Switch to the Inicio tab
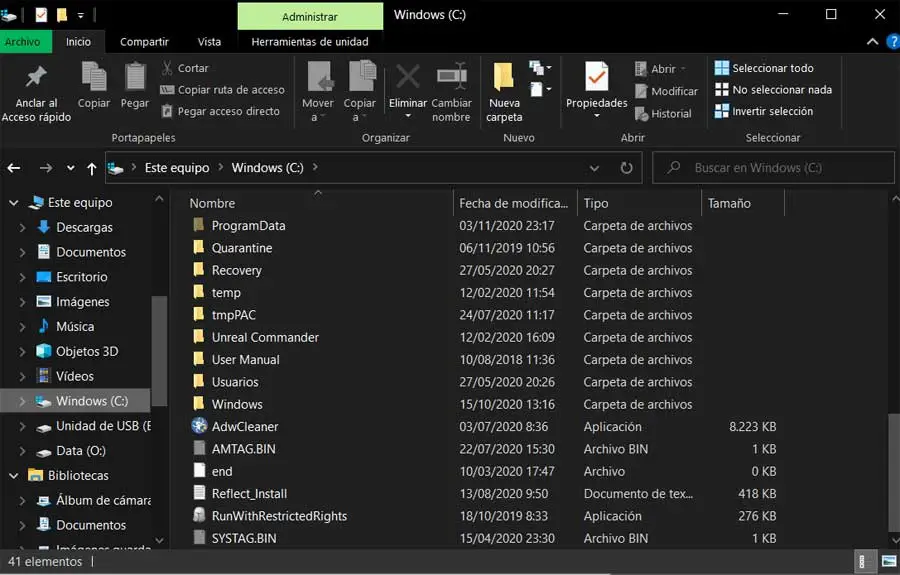 tap(78, 42)
